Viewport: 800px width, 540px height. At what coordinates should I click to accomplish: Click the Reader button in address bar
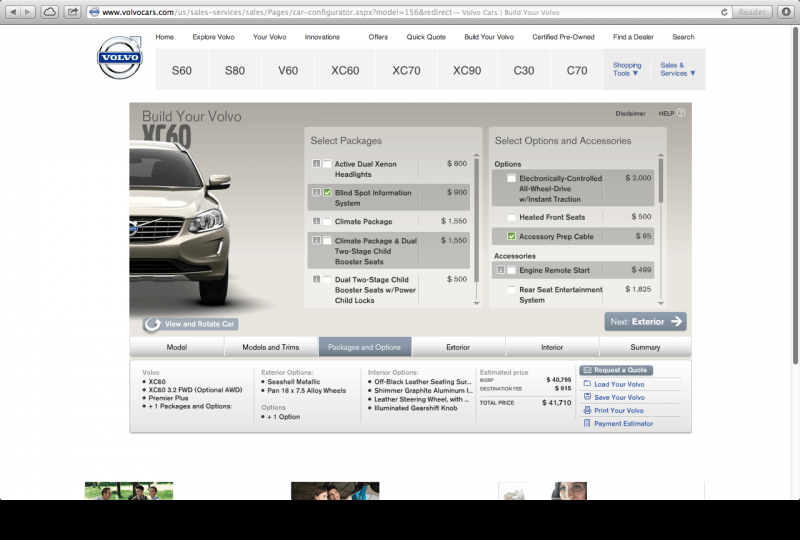752,12
